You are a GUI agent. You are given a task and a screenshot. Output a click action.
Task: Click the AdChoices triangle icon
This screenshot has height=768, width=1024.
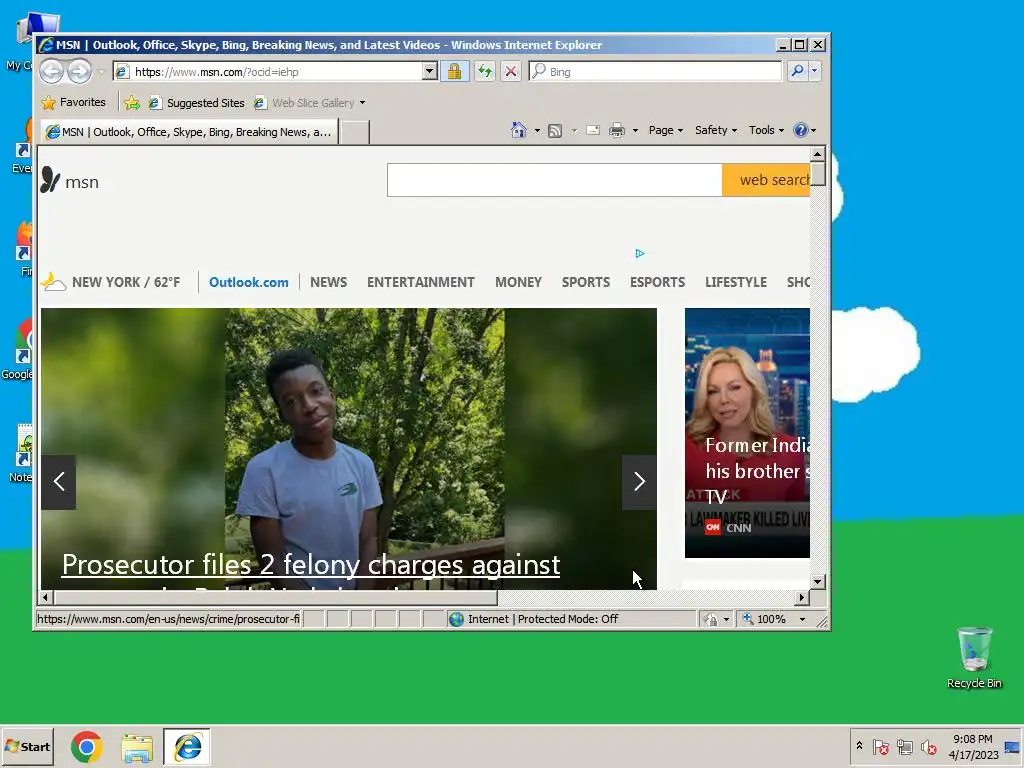point(639,253)
